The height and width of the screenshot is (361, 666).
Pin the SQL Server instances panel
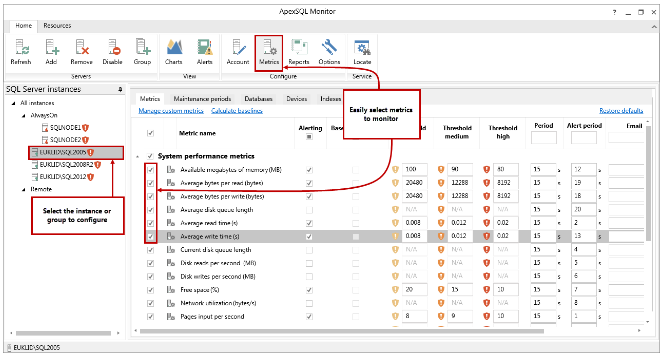tap(120, 89)
